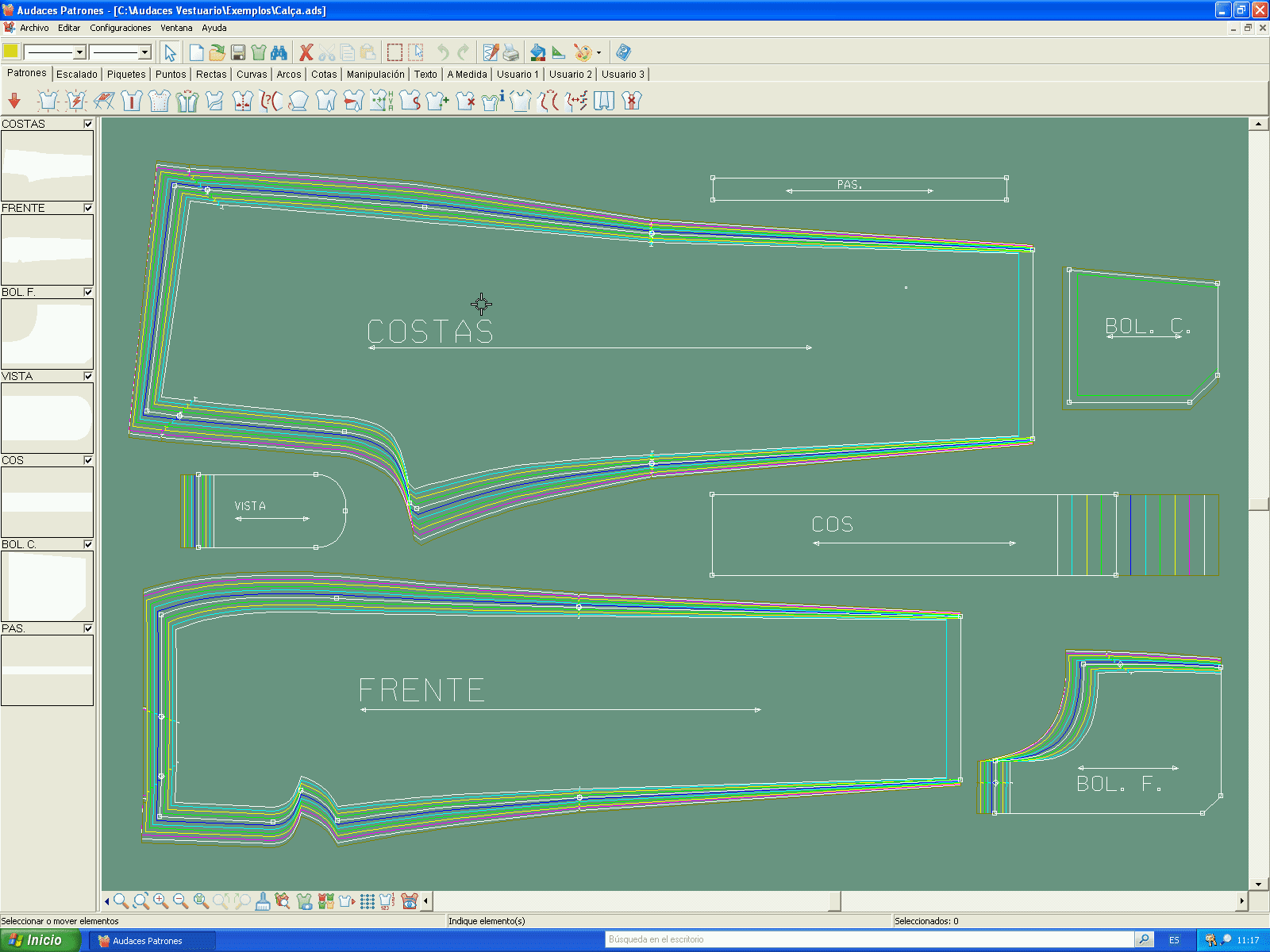Click the yellow color swatch
The width and height of the screenshot is (1270, 952).
click(x=11, y=52)
